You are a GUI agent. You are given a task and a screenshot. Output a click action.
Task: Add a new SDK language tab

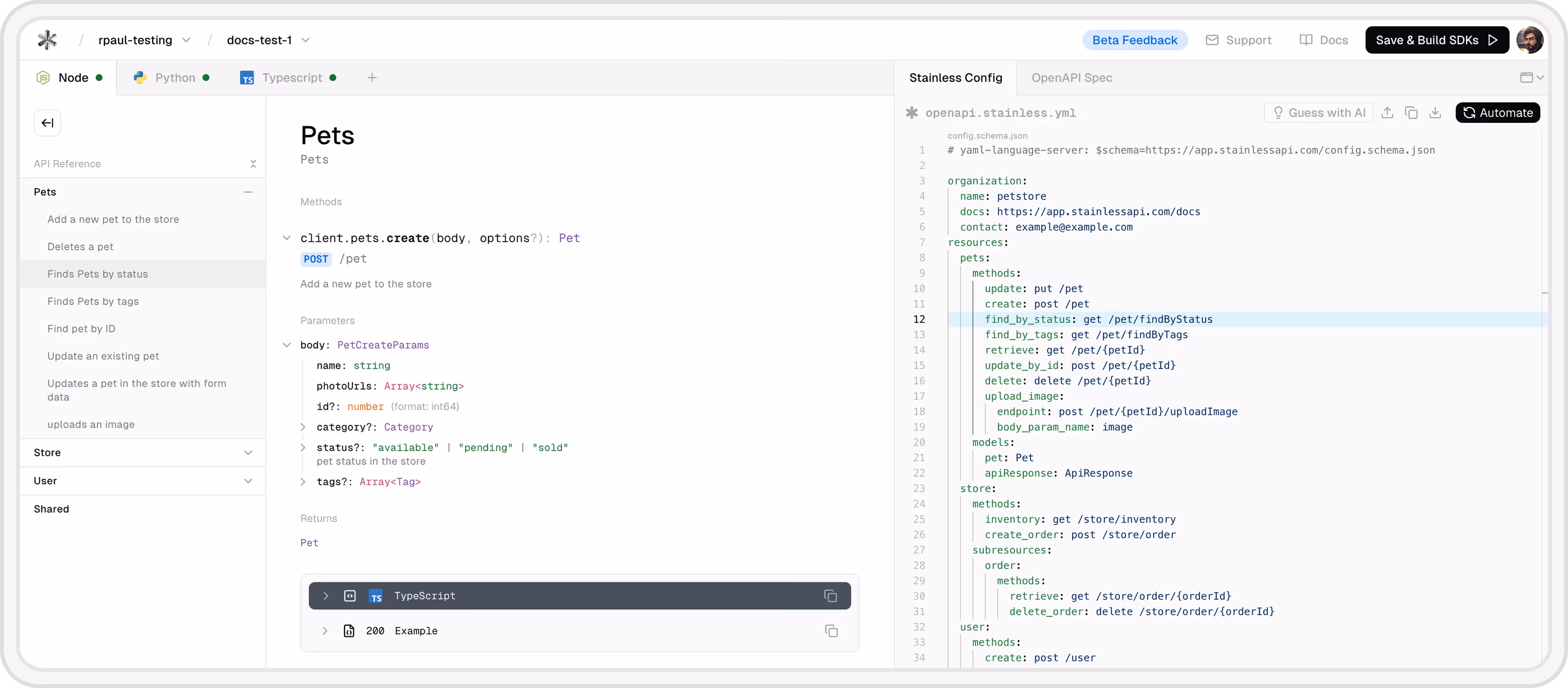click(x=372, y=78)
